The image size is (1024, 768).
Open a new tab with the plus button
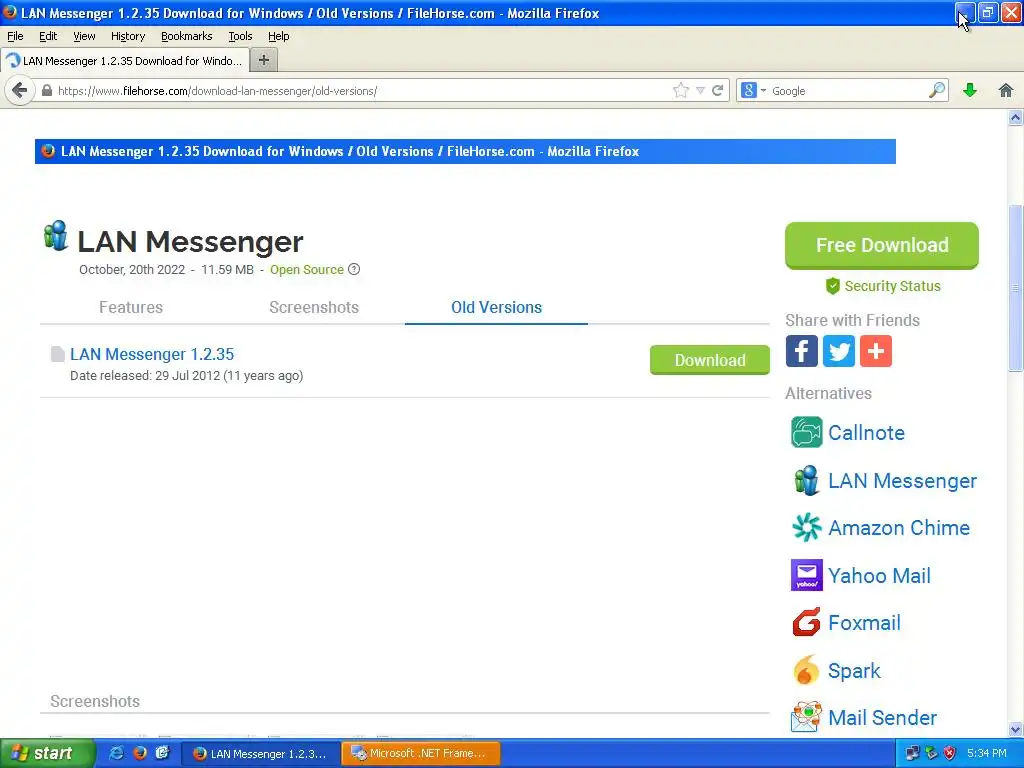(x=264, y=60)
